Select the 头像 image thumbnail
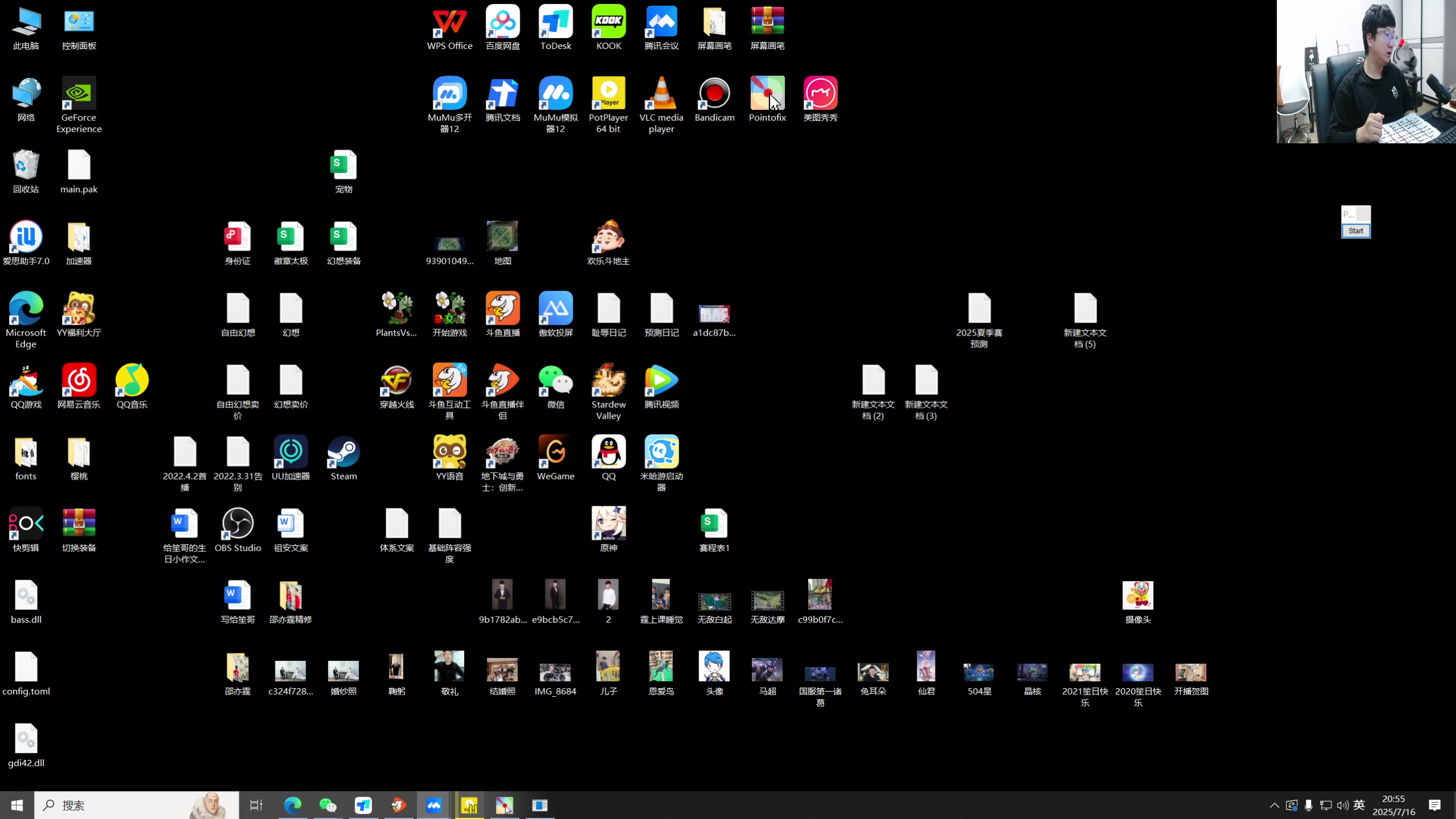 pos(714,673)
